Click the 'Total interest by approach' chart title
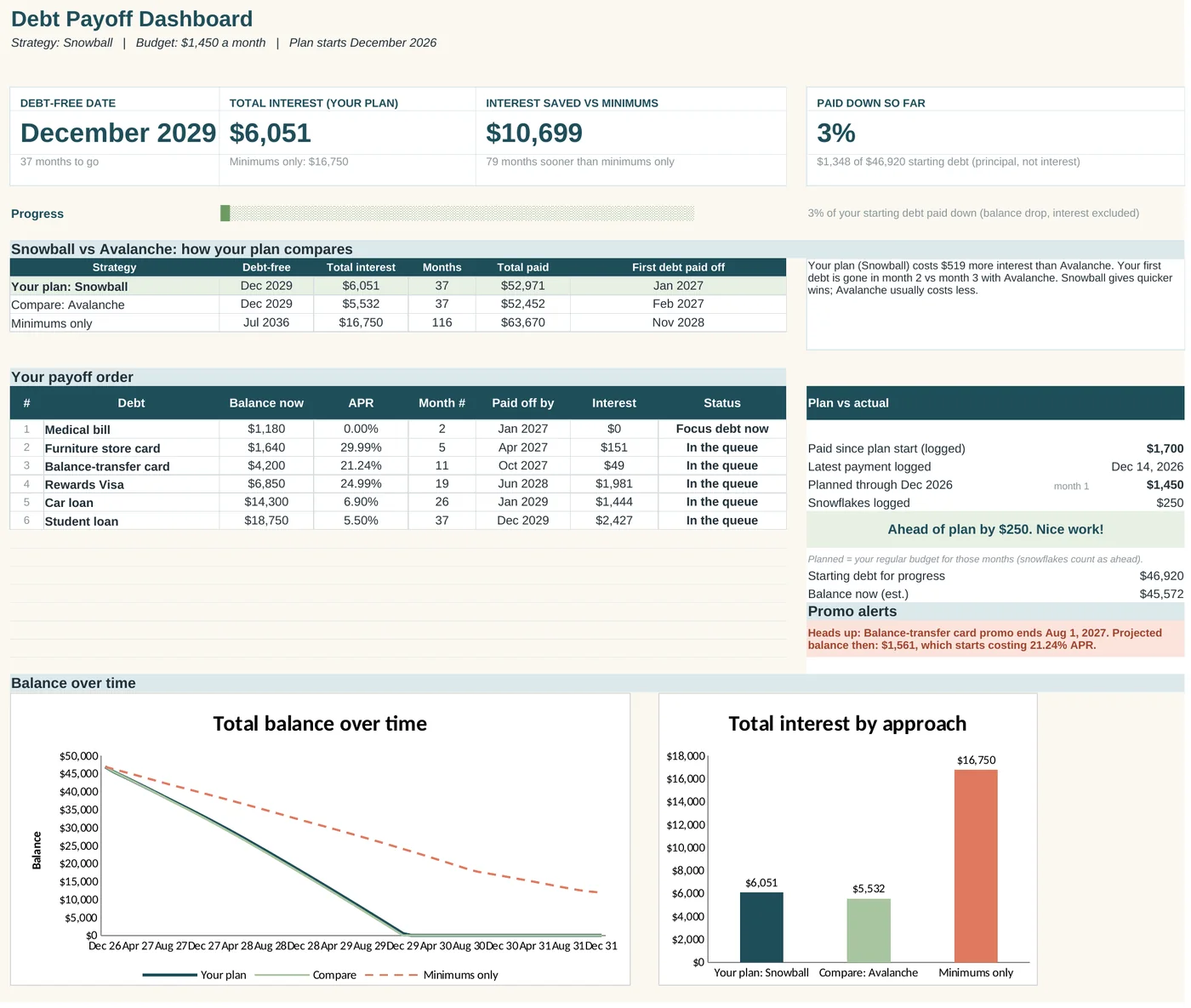This screenshot has width=1191, height=1008. (847, 724)
